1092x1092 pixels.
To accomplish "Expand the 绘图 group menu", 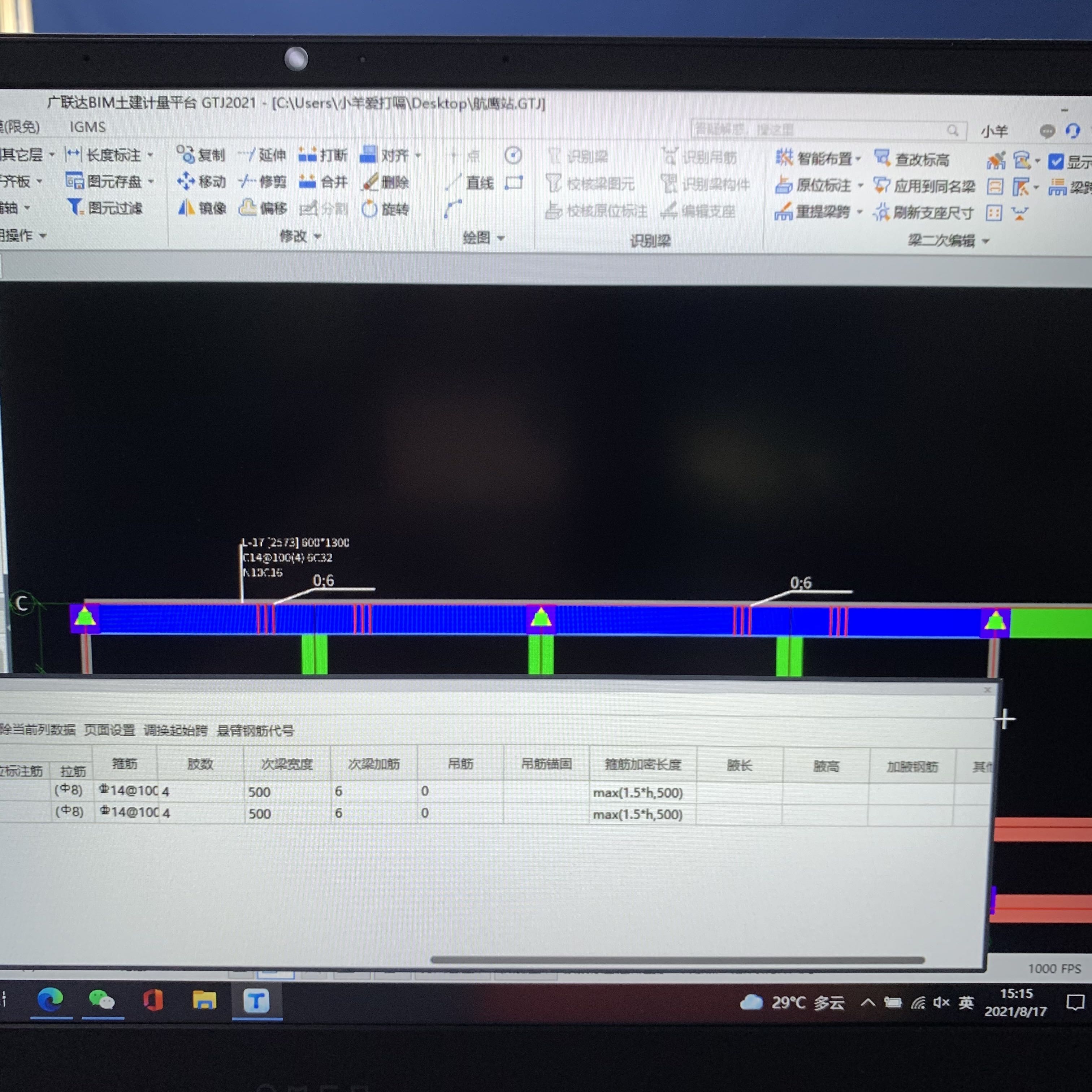I will (484, 237).
